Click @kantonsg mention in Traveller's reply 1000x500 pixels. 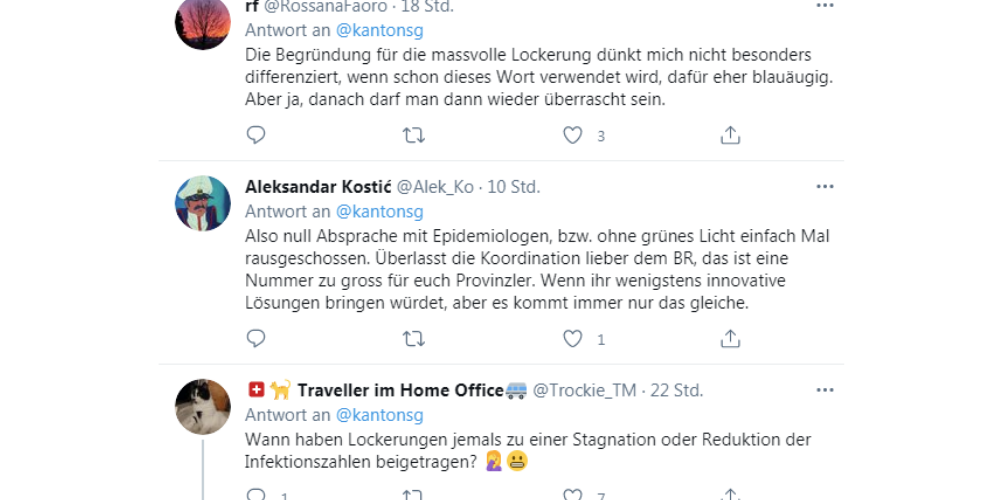click(x=379, y=415)
